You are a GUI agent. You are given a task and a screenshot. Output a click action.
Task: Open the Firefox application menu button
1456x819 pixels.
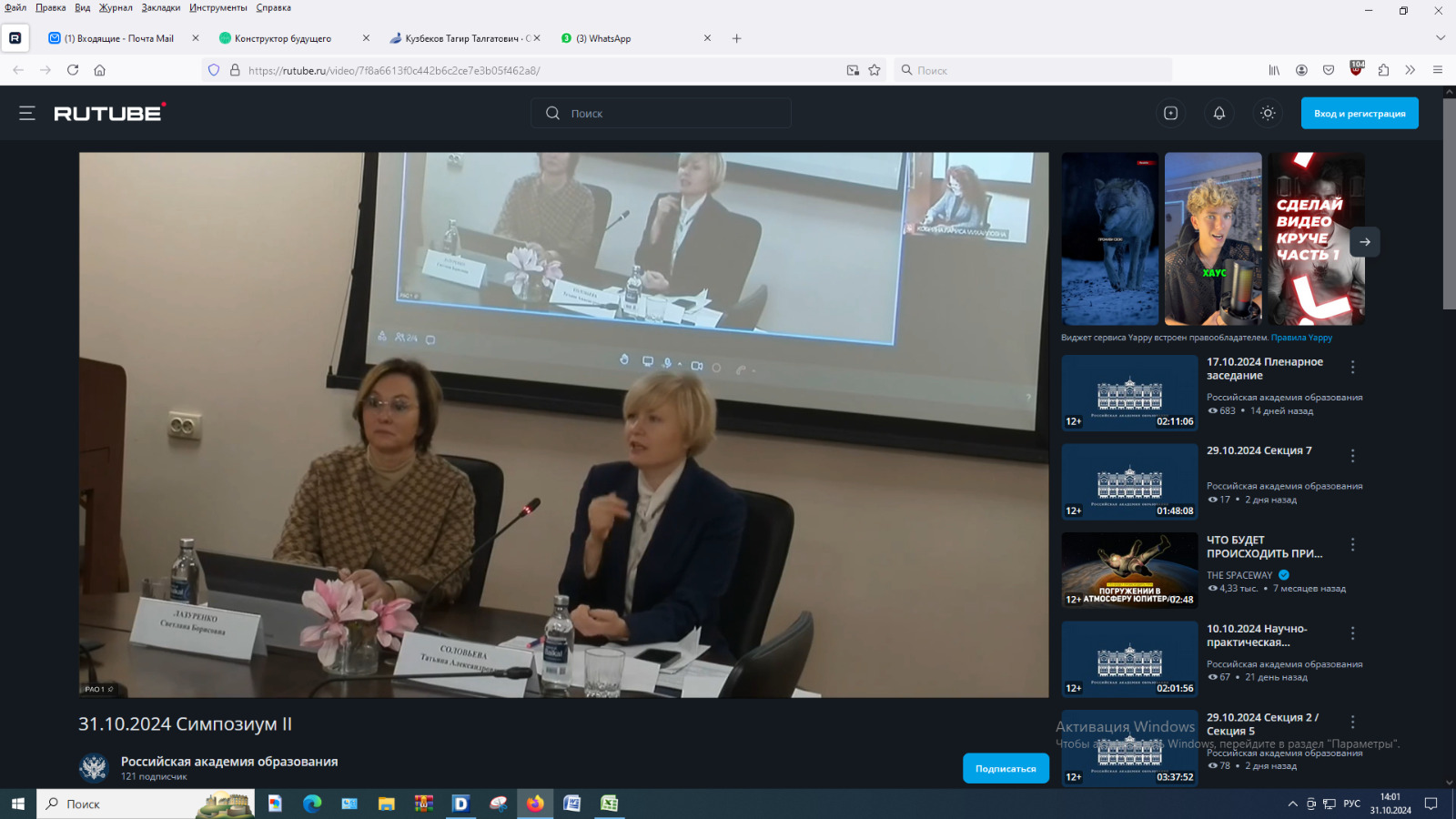coord(1438,70)
